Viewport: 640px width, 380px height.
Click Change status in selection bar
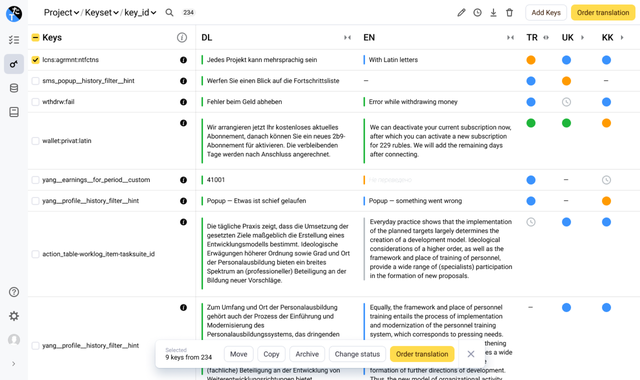(x=358, y=354)
